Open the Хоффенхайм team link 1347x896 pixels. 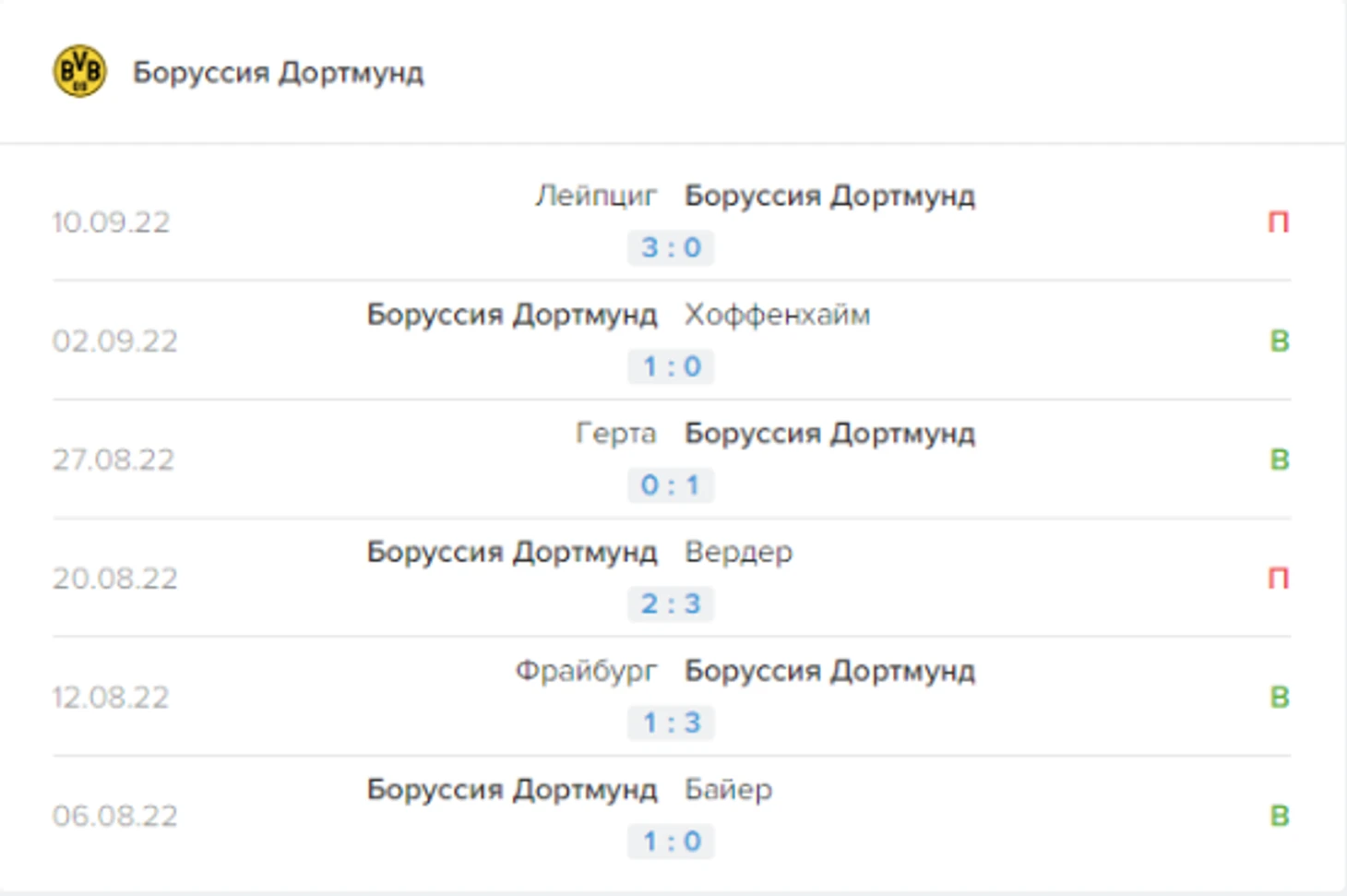pos(778,315)
